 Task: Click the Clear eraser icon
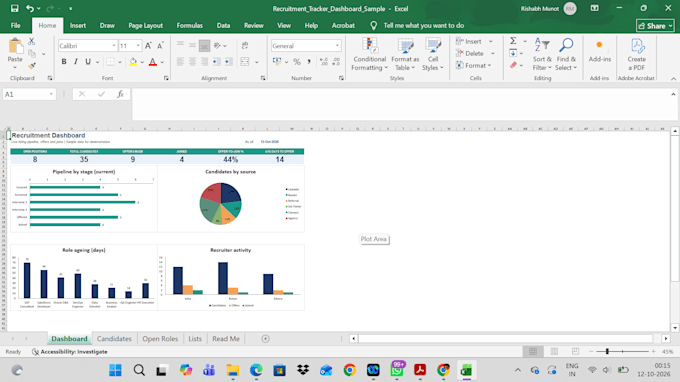(x=513, y=65)
